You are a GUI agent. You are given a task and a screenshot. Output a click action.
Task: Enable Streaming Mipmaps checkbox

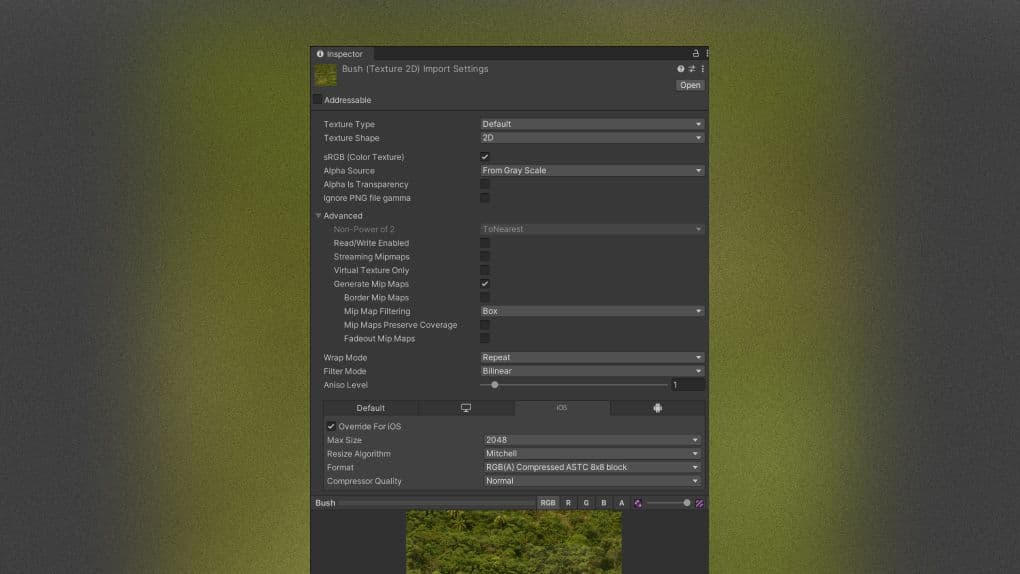pos(485,256)
